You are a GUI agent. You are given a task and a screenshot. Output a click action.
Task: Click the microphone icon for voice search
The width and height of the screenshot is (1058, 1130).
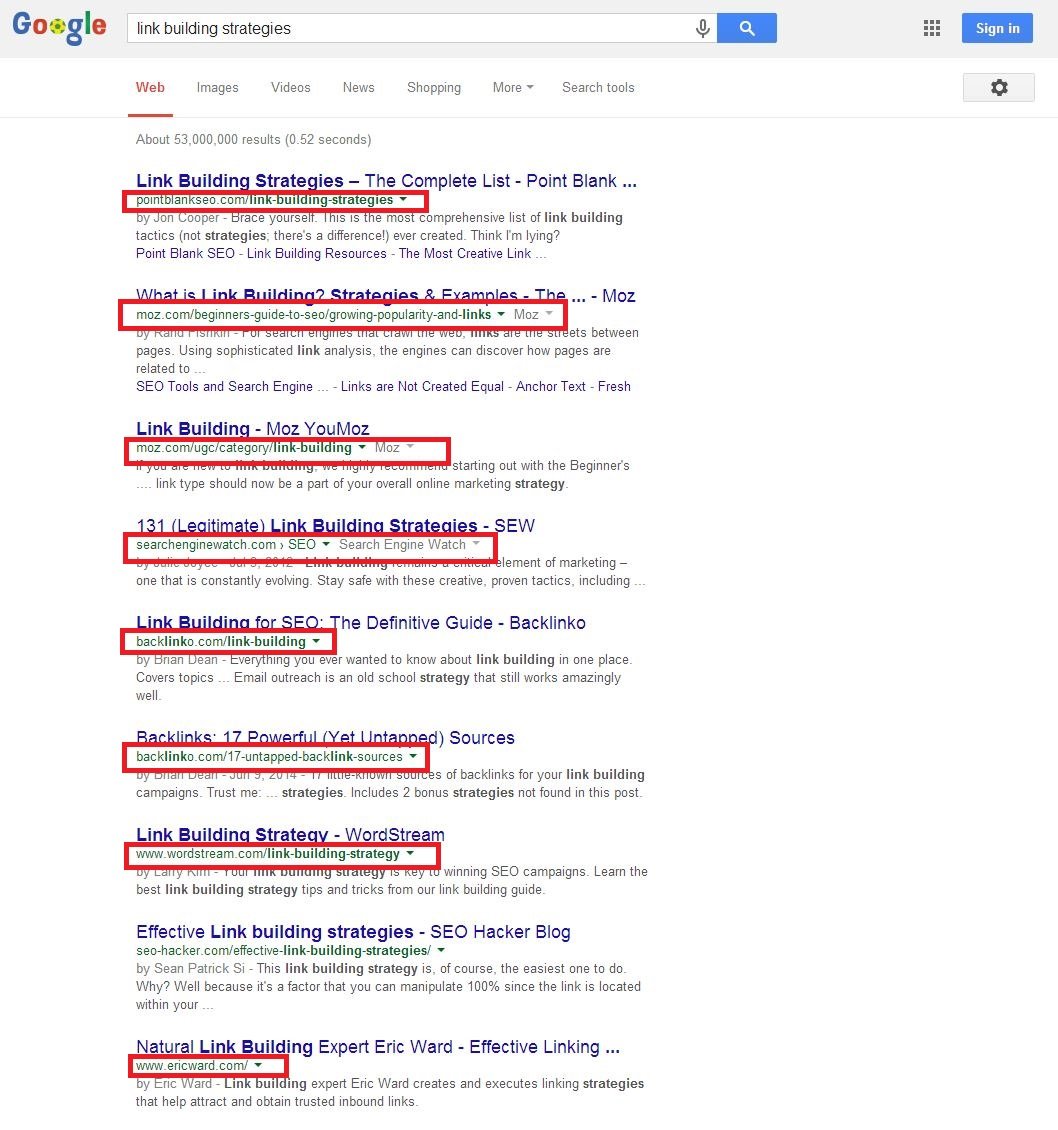(702, 28)
